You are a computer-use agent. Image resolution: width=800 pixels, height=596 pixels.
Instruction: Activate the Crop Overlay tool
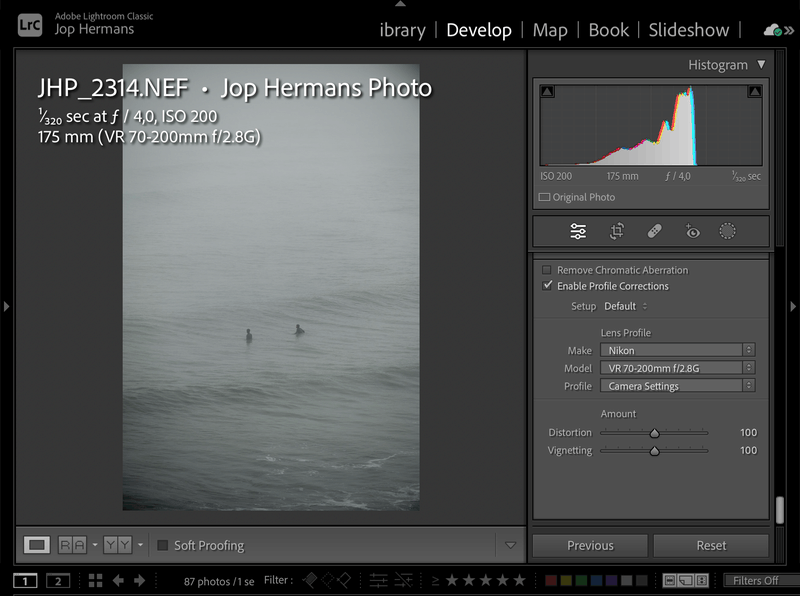tap(617, 231)
